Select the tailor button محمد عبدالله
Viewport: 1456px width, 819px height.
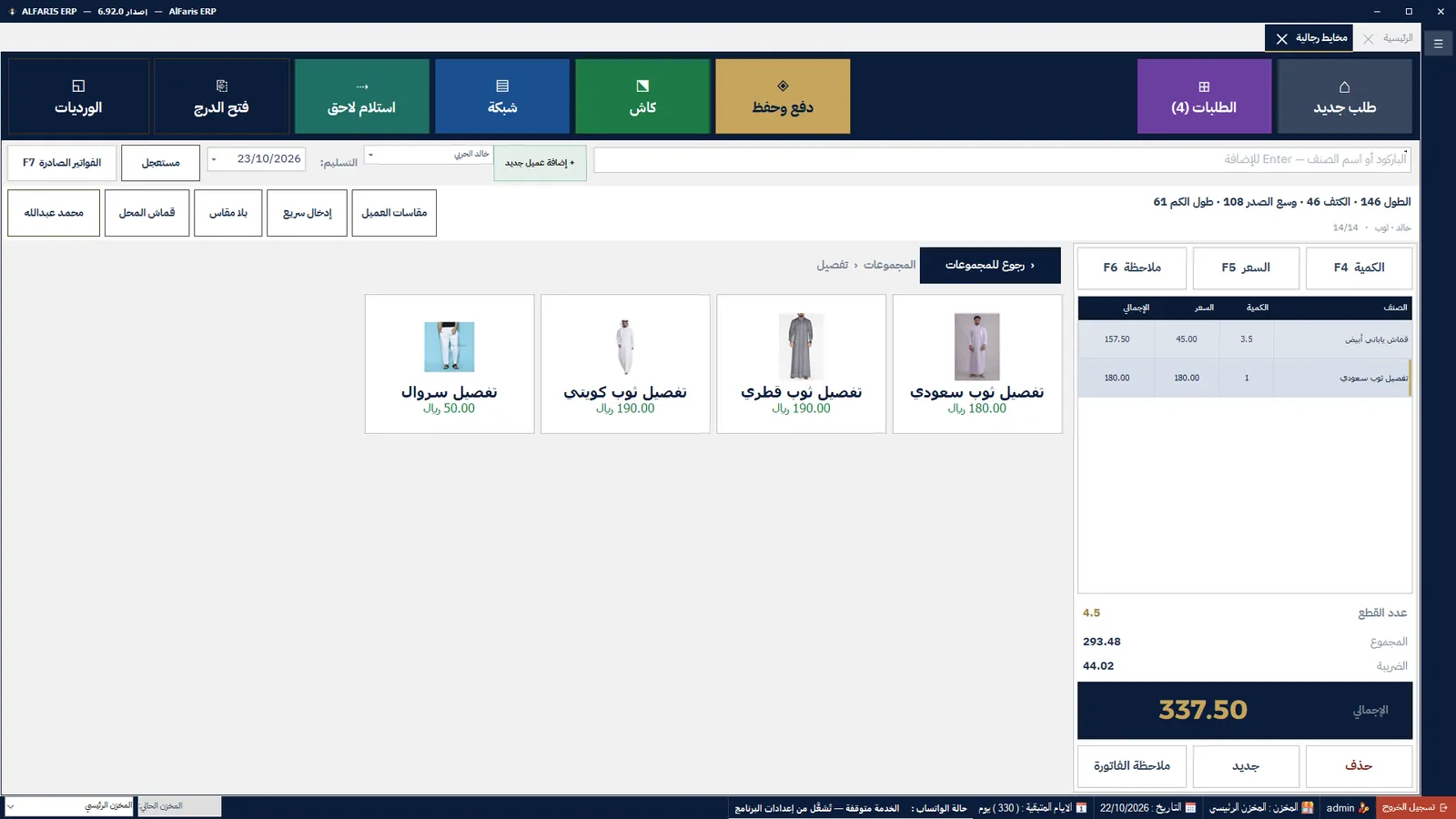click(x=54, y=213)
